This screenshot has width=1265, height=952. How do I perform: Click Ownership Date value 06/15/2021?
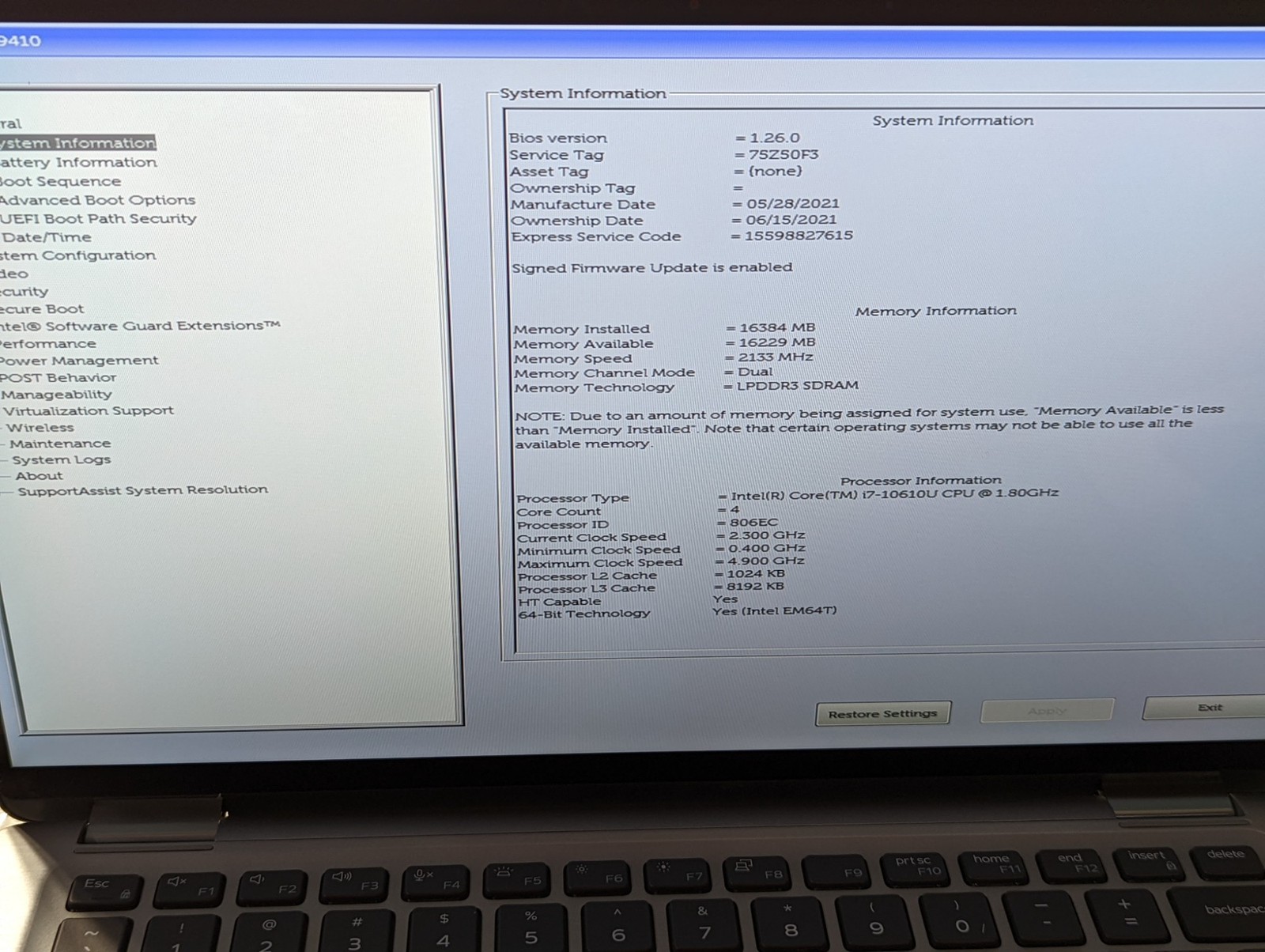pos(791,220)
